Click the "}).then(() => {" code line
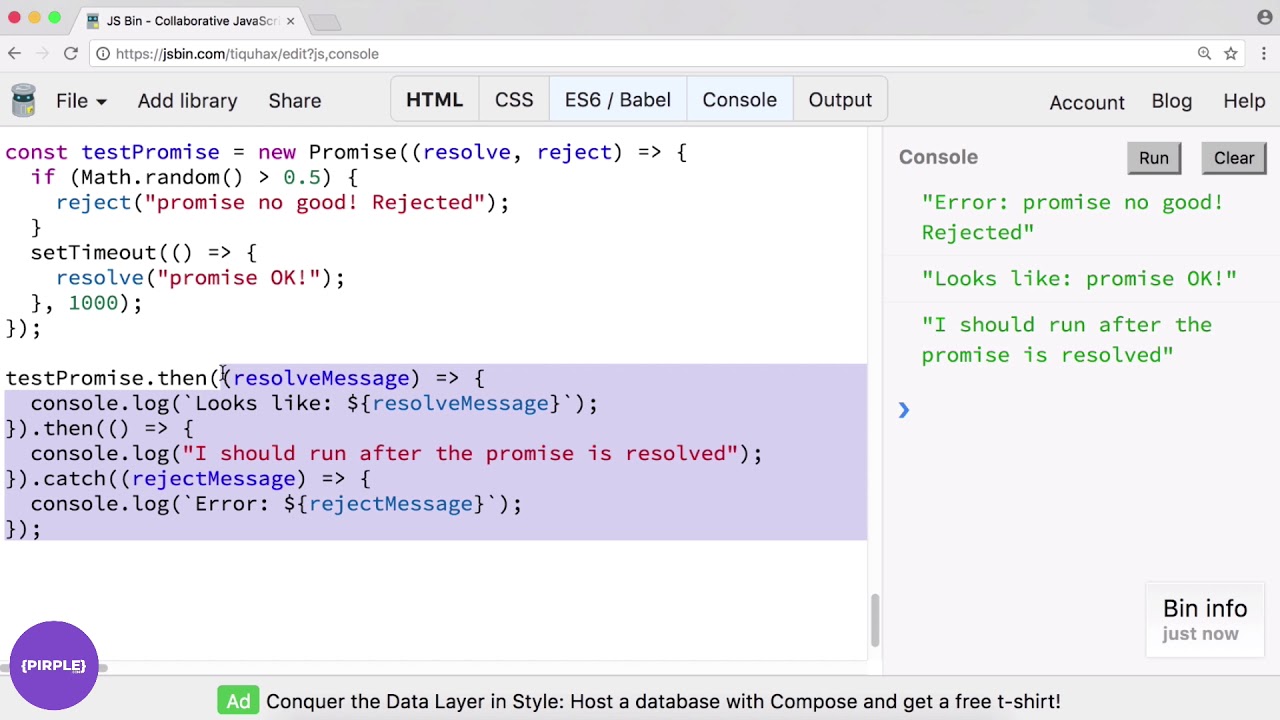Image resolution: width=1280 pixels, height=720 pixels. click(x=99, y=428)
